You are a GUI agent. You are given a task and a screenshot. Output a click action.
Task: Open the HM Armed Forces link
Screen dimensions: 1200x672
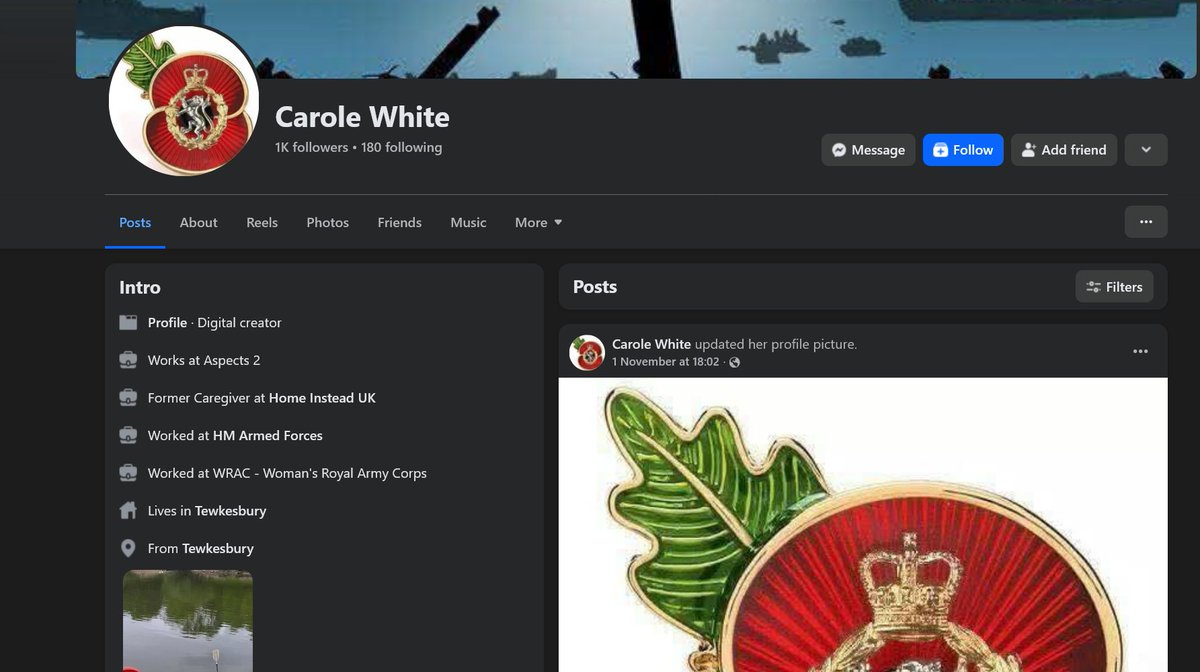pyautogui.click(x=268, y=436)
